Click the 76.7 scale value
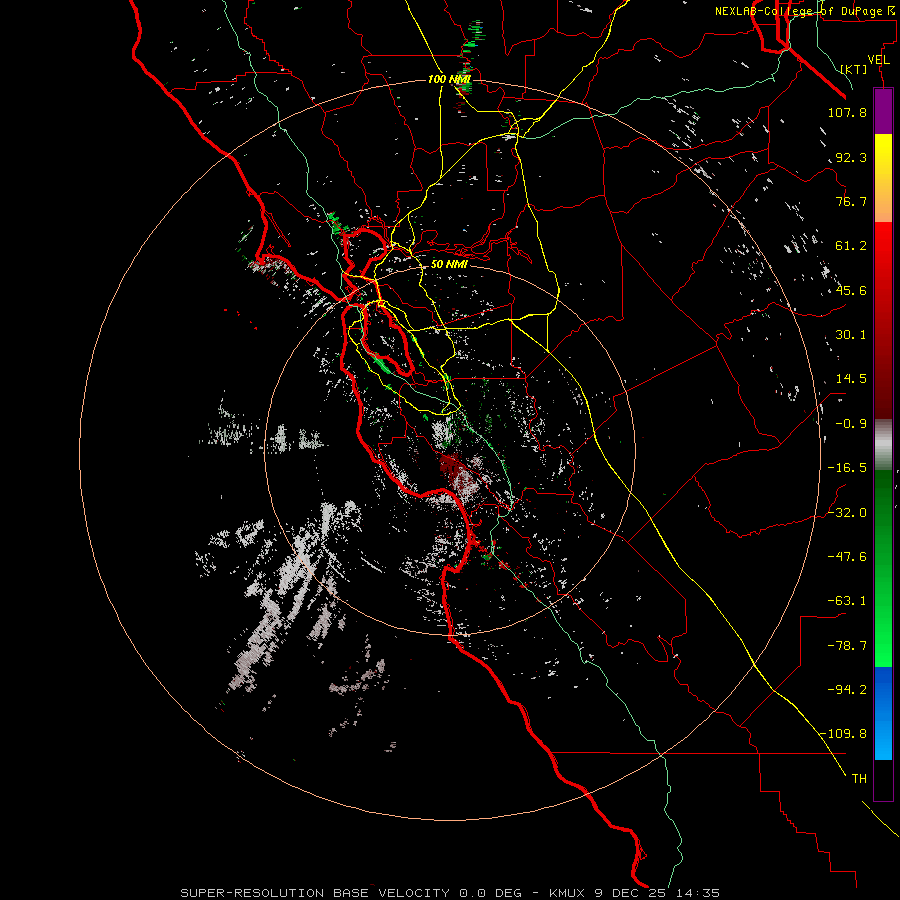The height and width of the screenshot is (900, 900). click(851, 201)
